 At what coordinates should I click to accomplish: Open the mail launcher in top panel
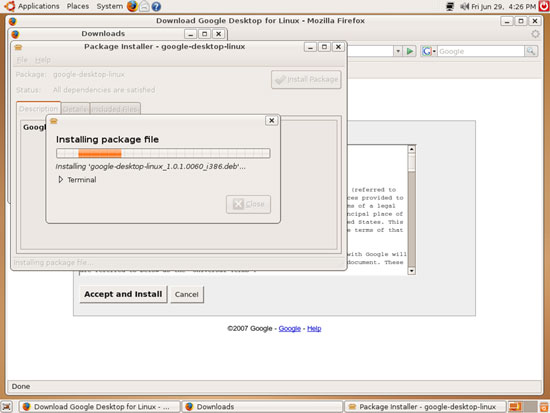point(144,6)
